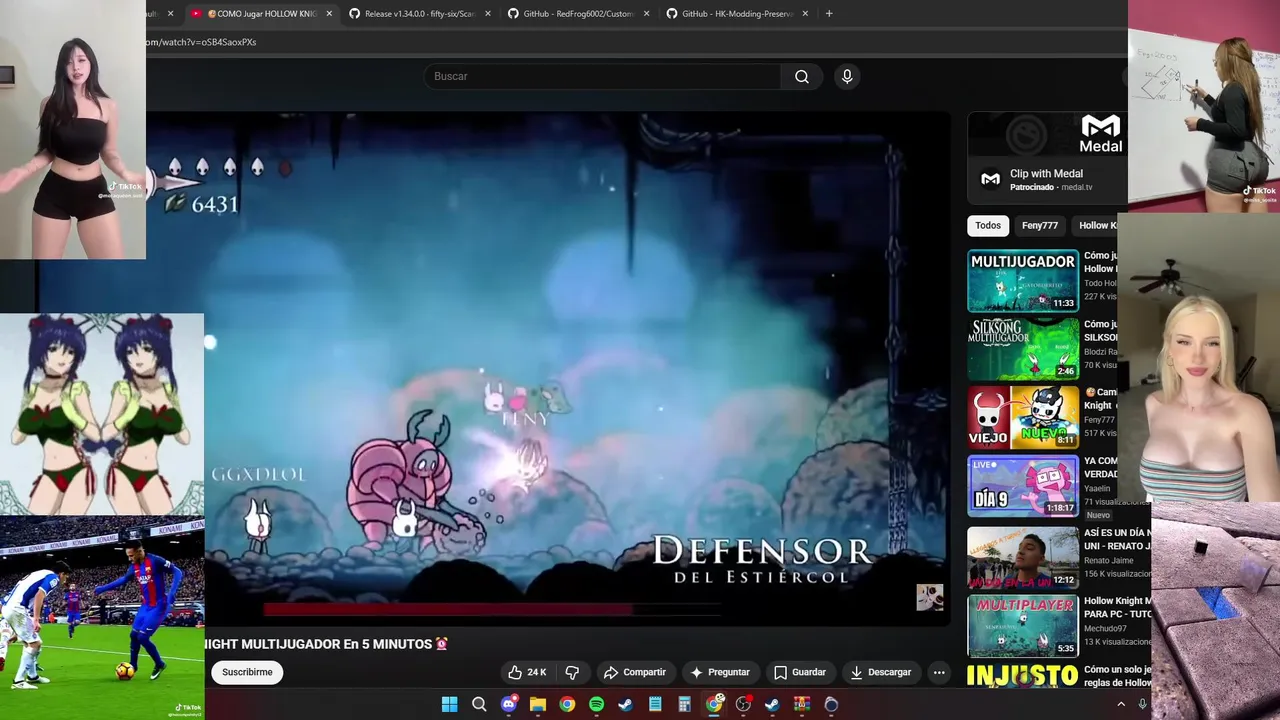Switch to Release v1.34.0.0 fifty-six tab
Viewport: 1280px width, 720px height.
(x=420, y=14)
